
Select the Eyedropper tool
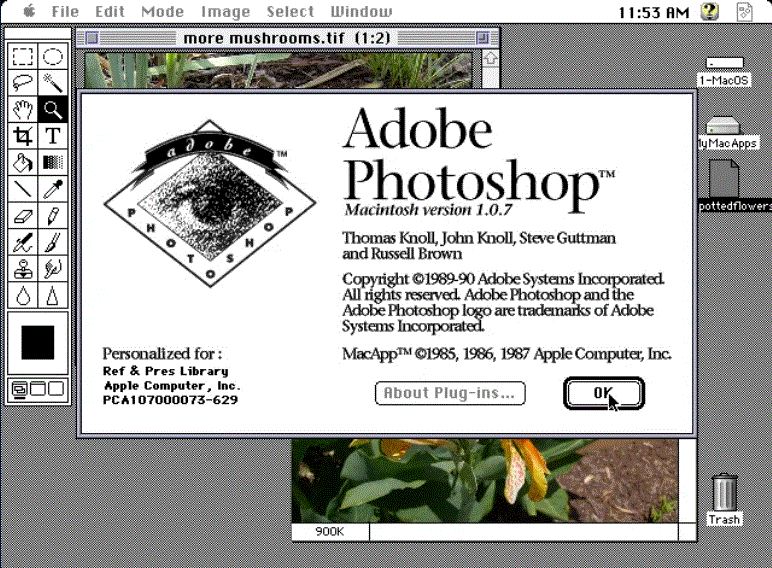53,189
